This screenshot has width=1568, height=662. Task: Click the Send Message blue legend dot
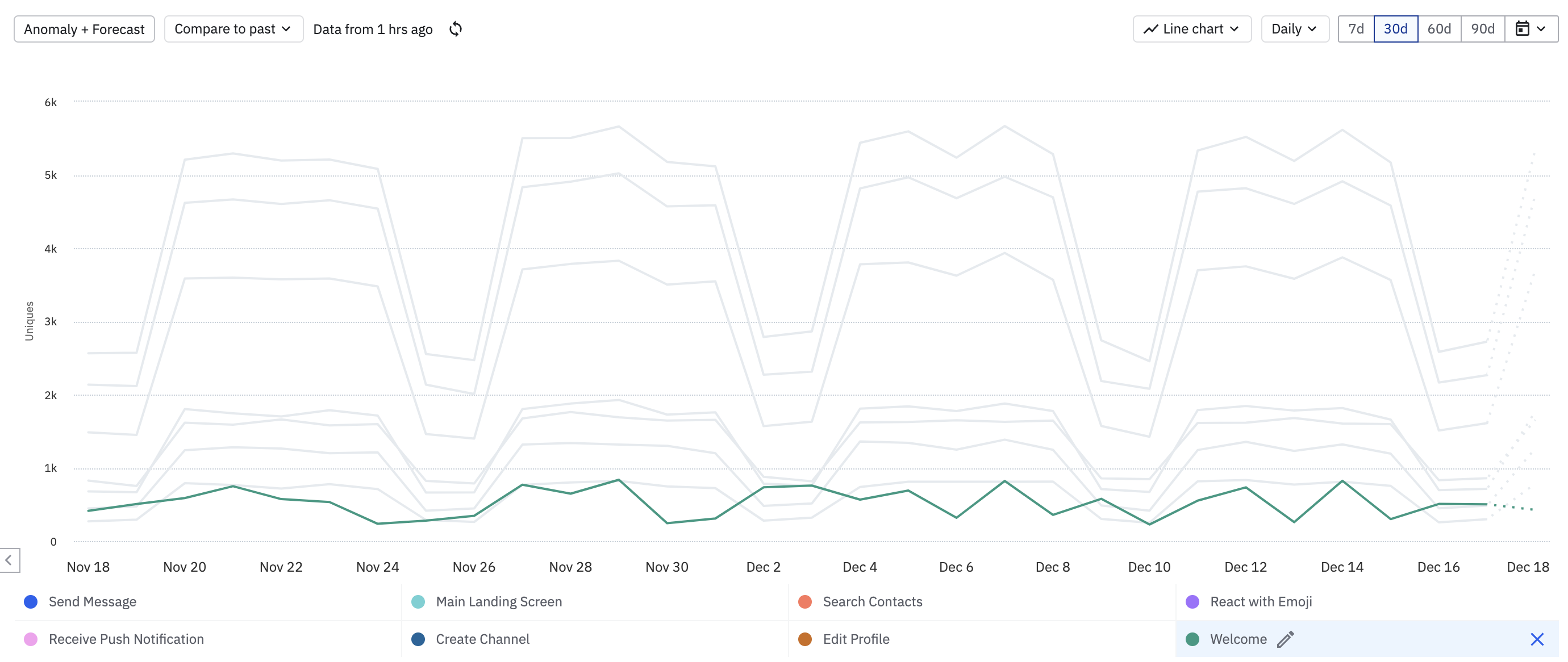[x=31, y=602]
